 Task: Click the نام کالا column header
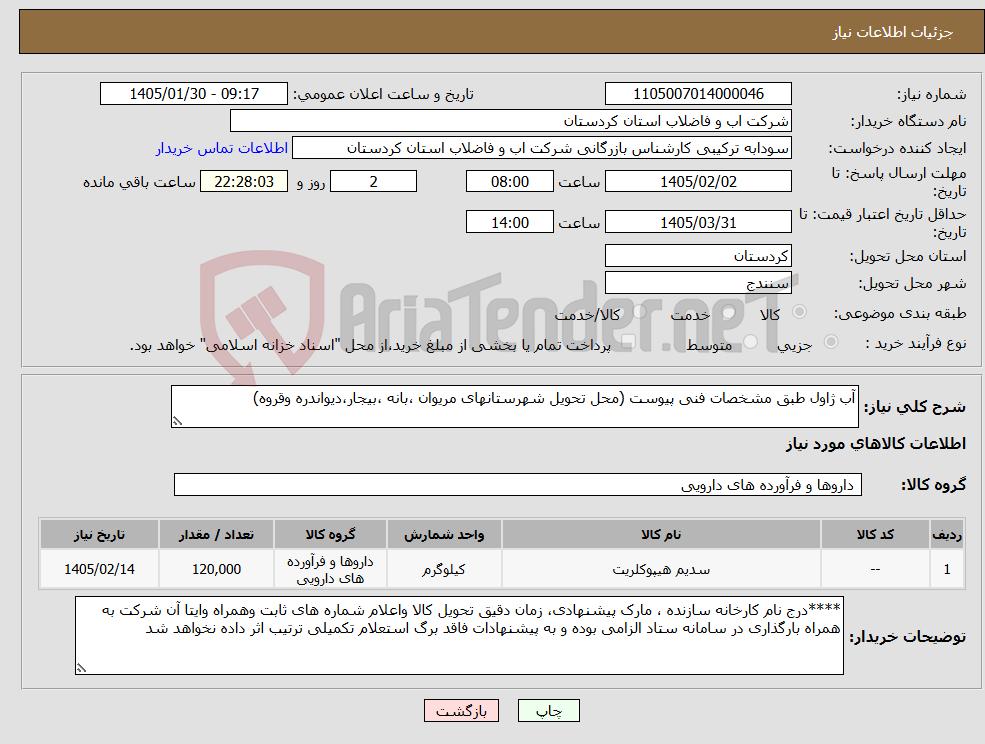click(x=661, y=534)
